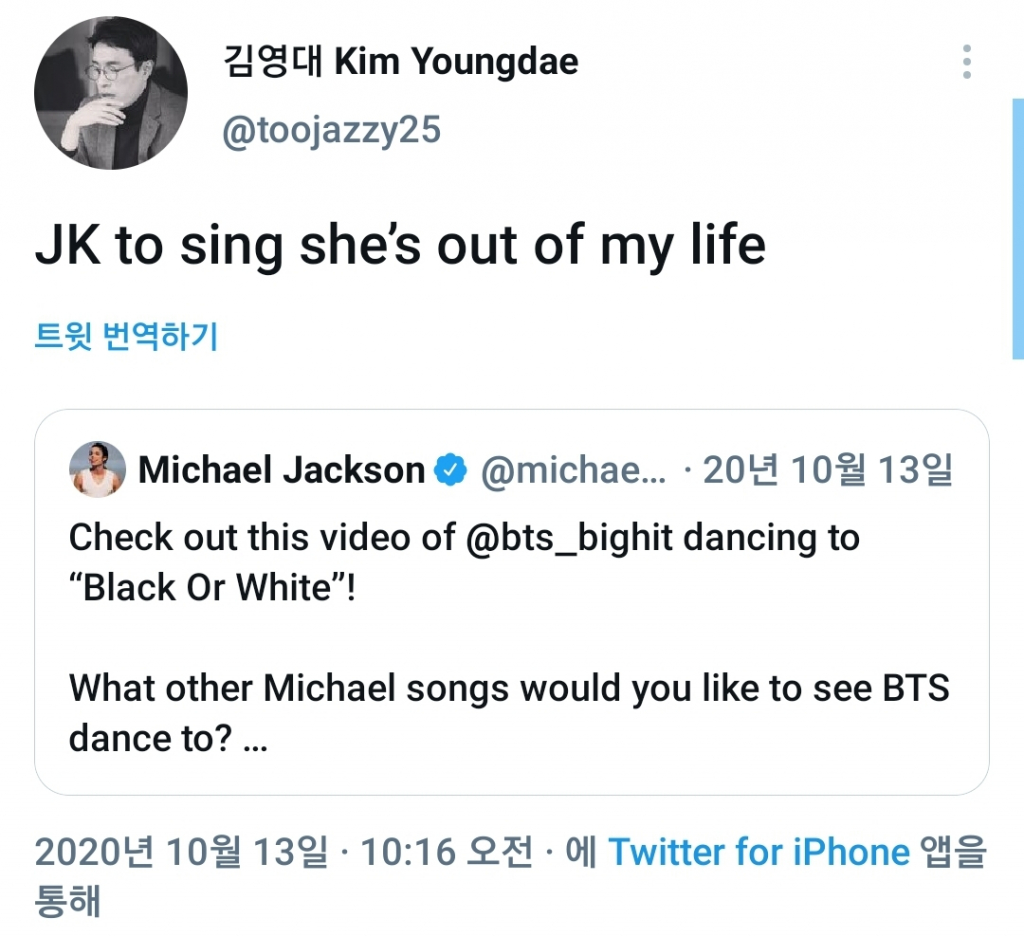Viewport: 1024px width, 936px height.
Task: Expand the truncated quoted tweet via the ellipsis
Action: [x=255, y=741]
